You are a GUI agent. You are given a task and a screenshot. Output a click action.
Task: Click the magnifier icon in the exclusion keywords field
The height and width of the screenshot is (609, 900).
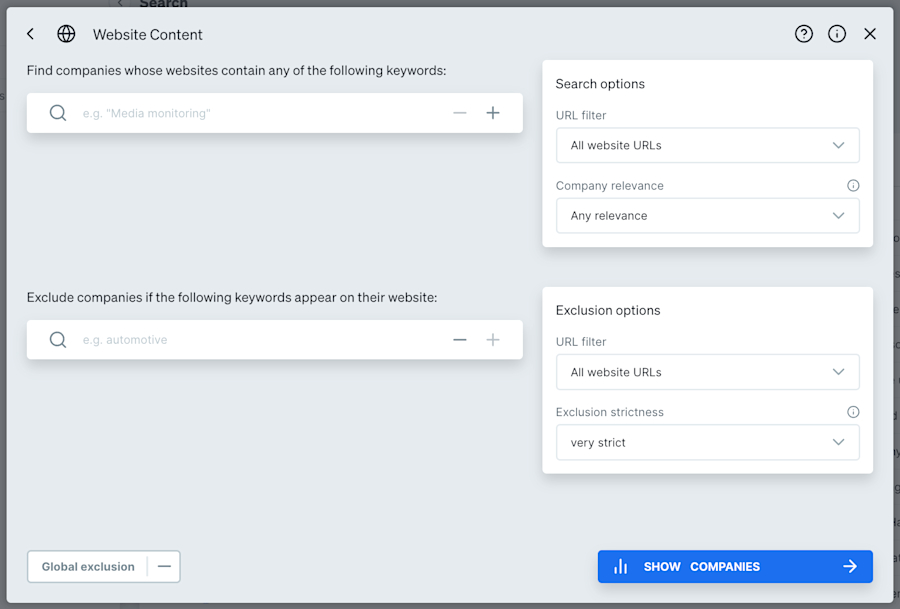58,339
